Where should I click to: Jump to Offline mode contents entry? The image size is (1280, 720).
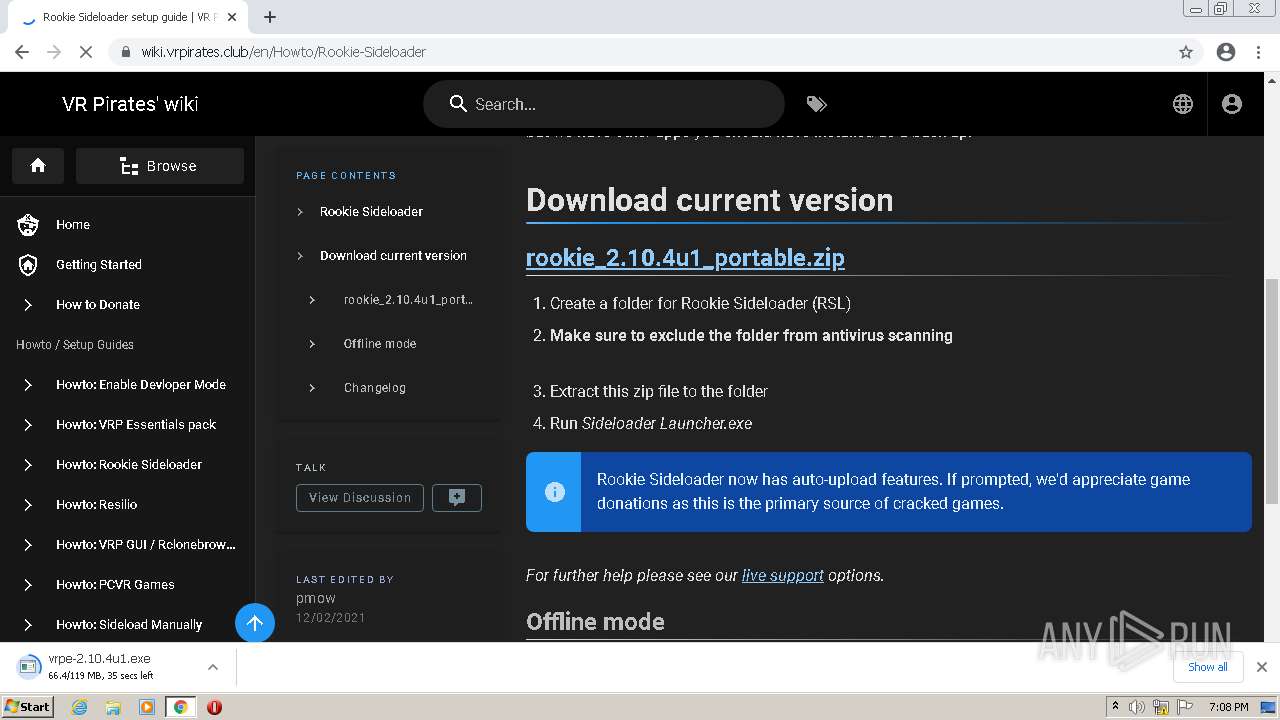click(380, 344)
